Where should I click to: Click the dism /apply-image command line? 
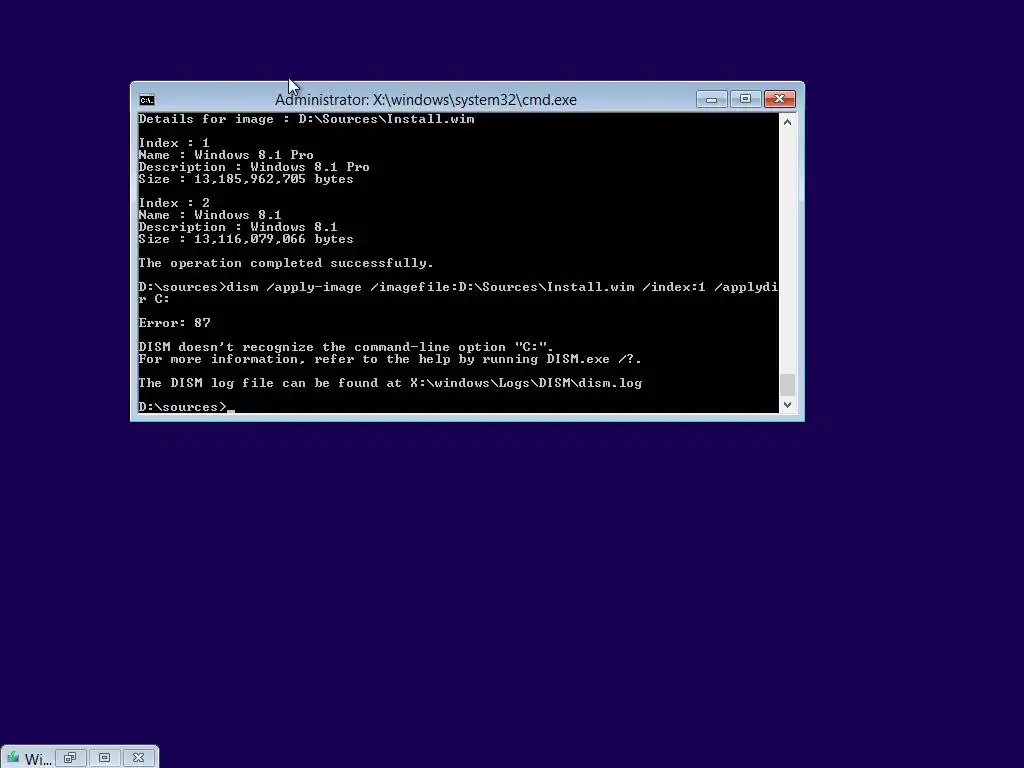coord(458,293)
